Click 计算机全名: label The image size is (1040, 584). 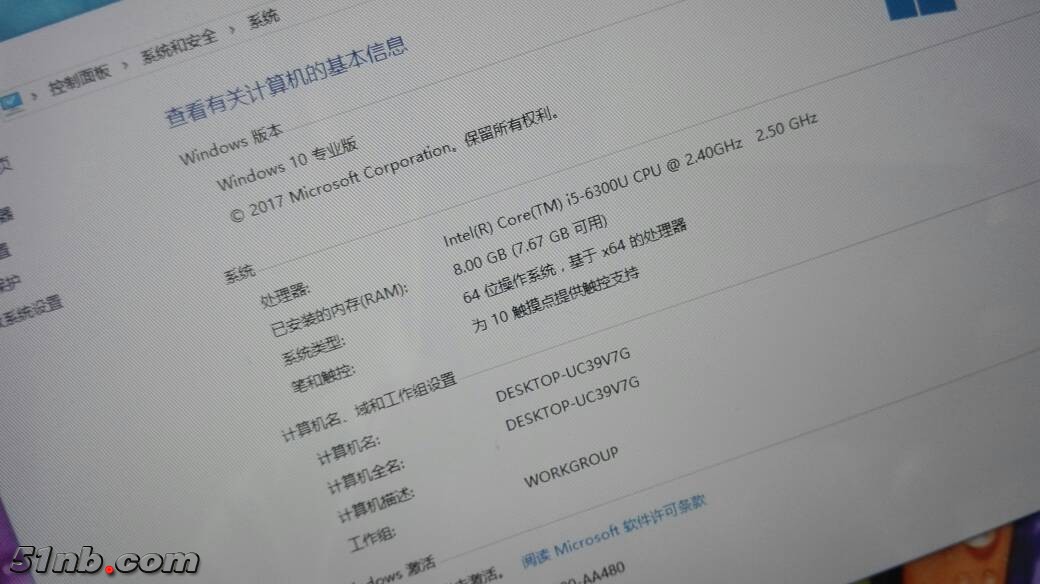[x=365, y=476]
